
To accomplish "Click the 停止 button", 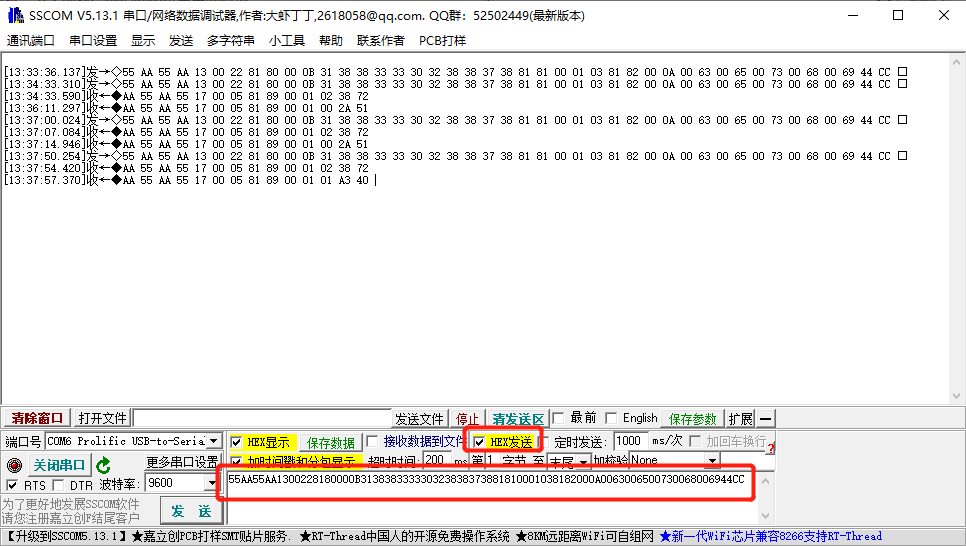I will 467,419.
